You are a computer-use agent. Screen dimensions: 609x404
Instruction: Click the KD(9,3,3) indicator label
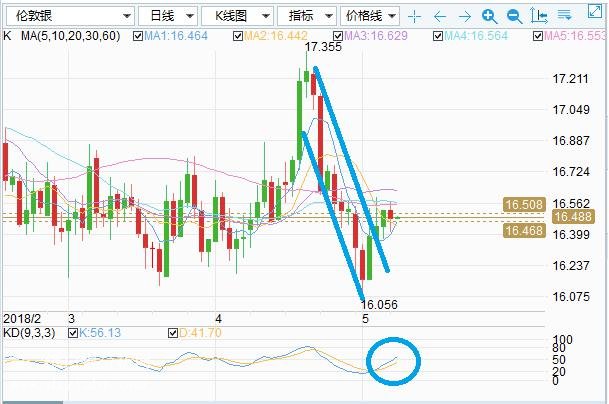(x=29, y=333)
